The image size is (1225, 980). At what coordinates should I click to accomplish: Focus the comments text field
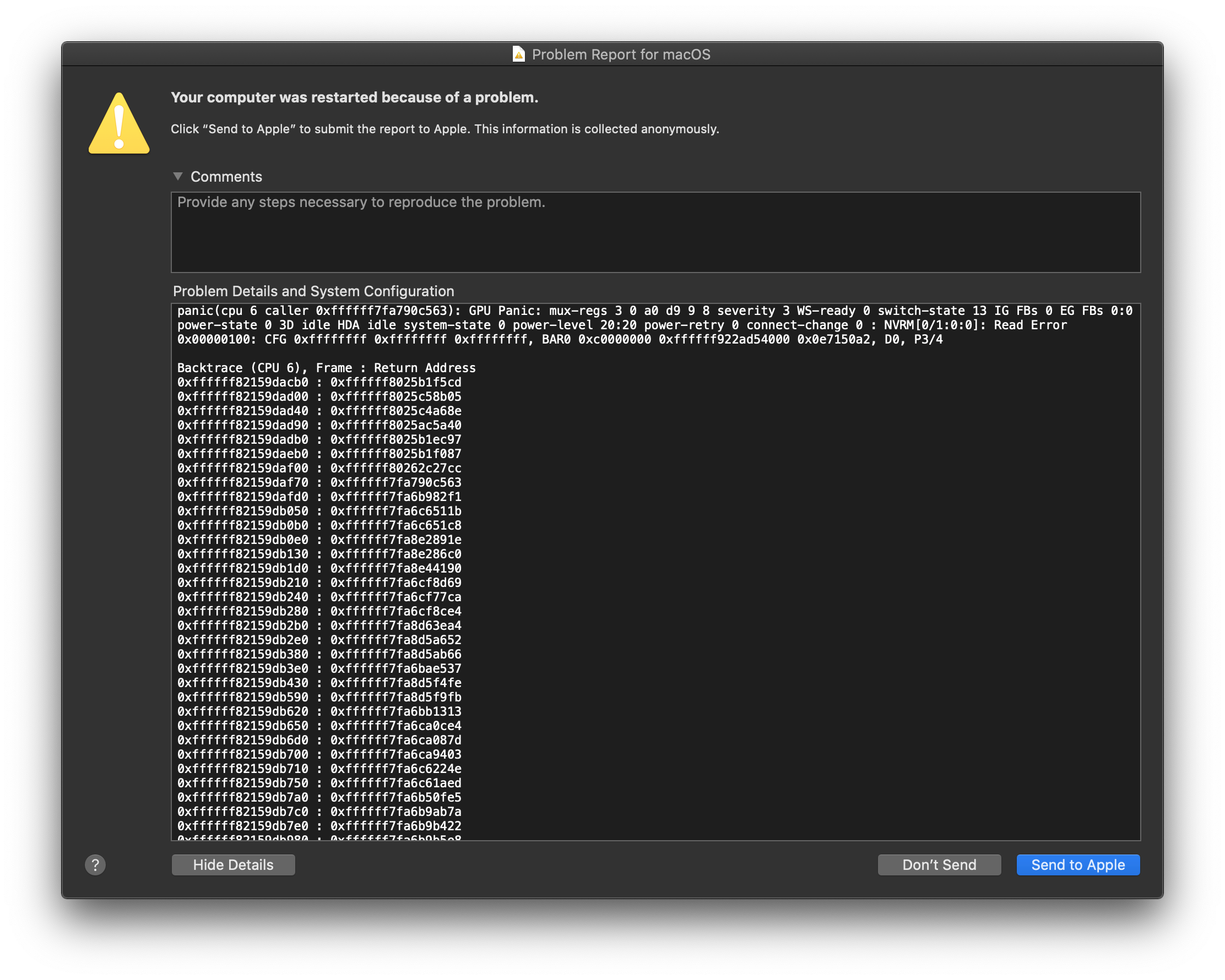point(655,233)
